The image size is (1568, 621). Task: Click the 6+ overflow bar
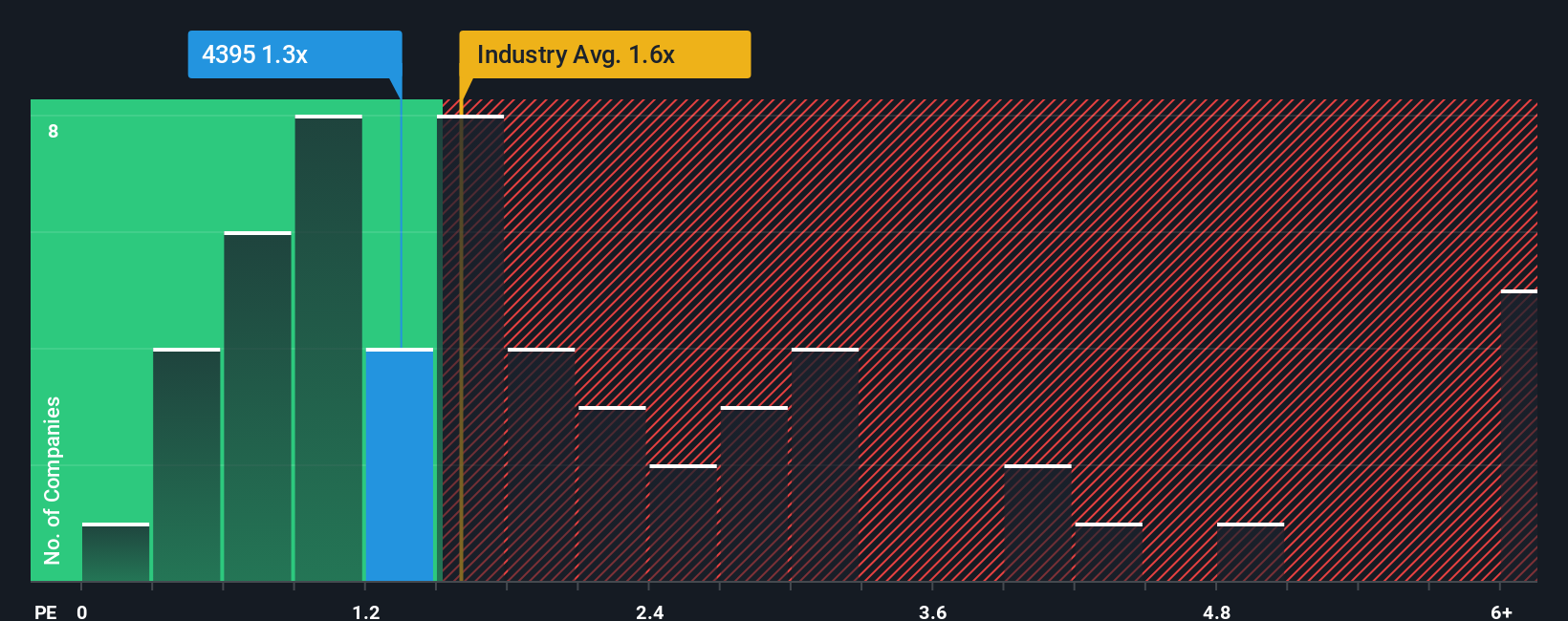(1519, 436)
